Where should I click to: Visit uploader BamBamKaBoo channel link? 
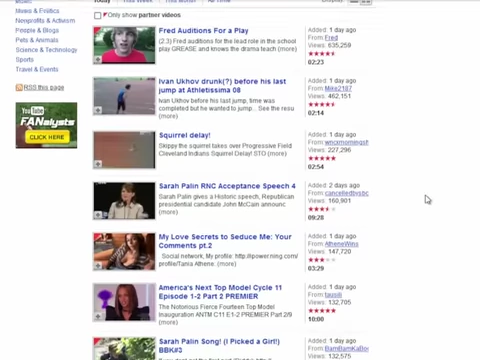click(347, 349)
